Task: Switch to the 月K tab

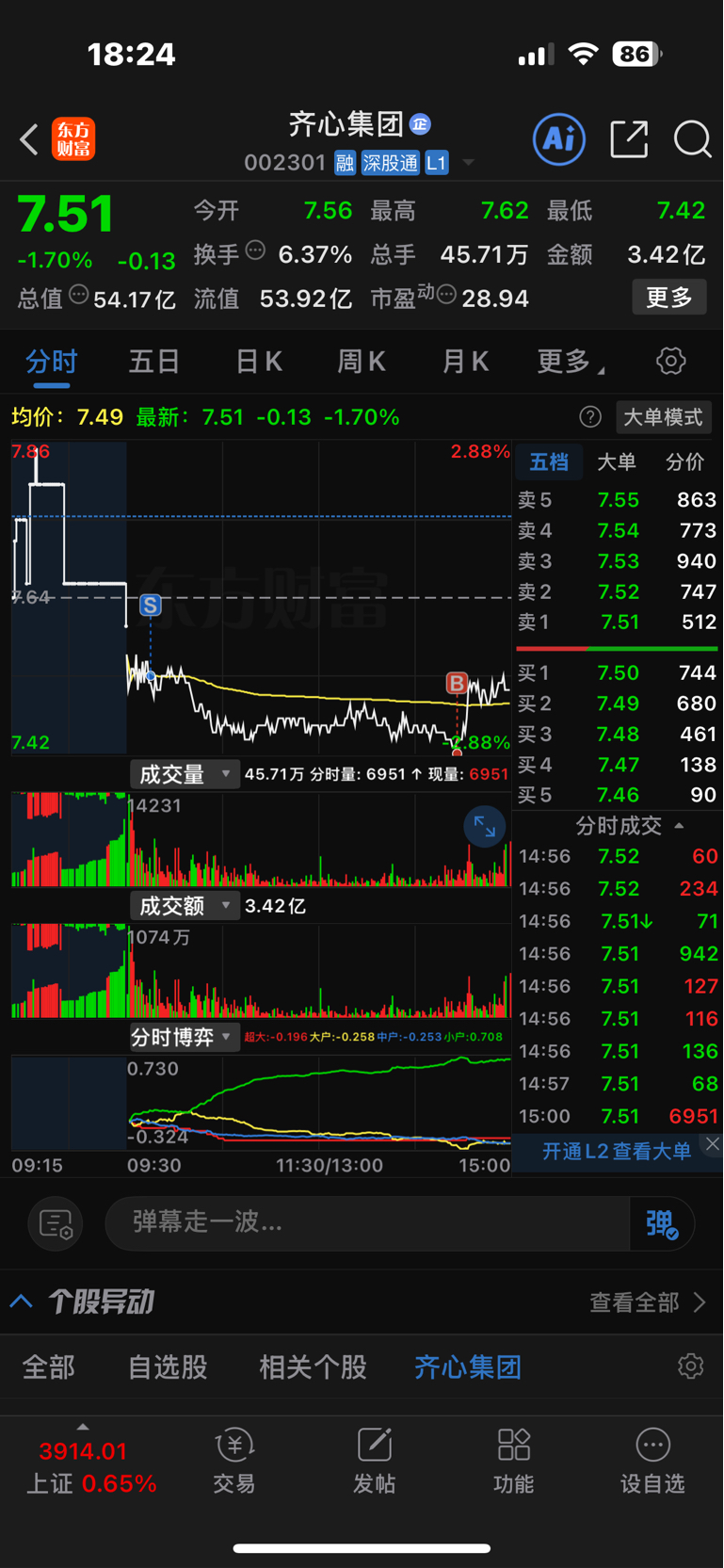Action: (465, 362)
